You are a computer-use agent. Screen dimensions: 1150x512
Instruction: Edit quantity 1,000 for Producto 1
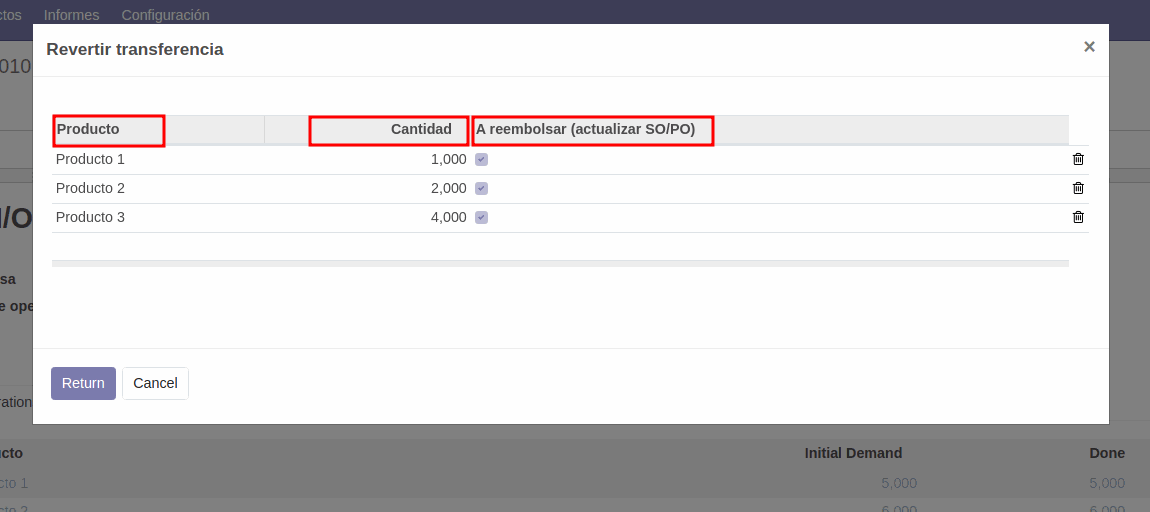click(x=448, y=159)
